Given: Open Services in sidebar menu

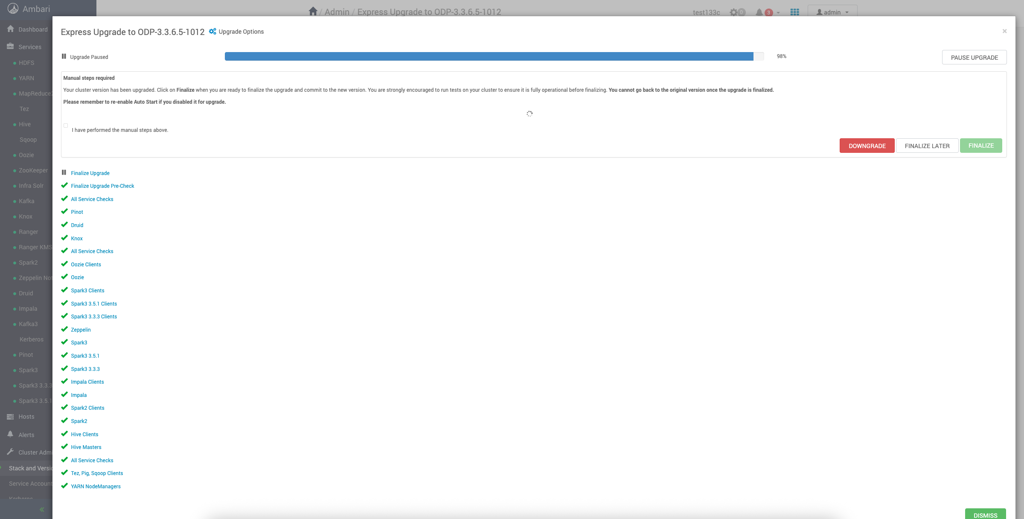Looking at the screenshot, I should (x=29, y=47).
